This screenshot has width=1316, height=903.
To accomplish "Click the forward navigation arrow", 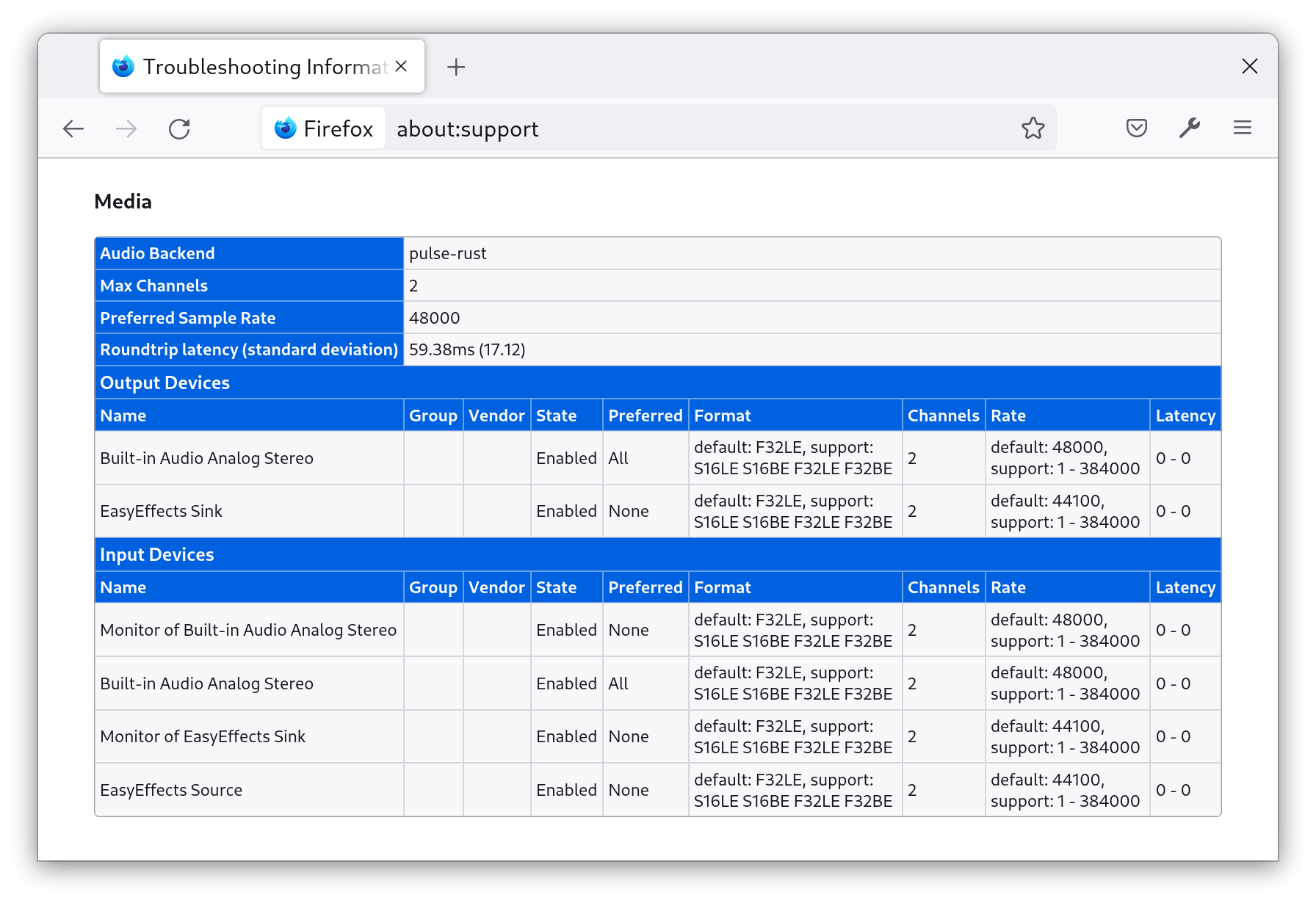I will [126, 129].
